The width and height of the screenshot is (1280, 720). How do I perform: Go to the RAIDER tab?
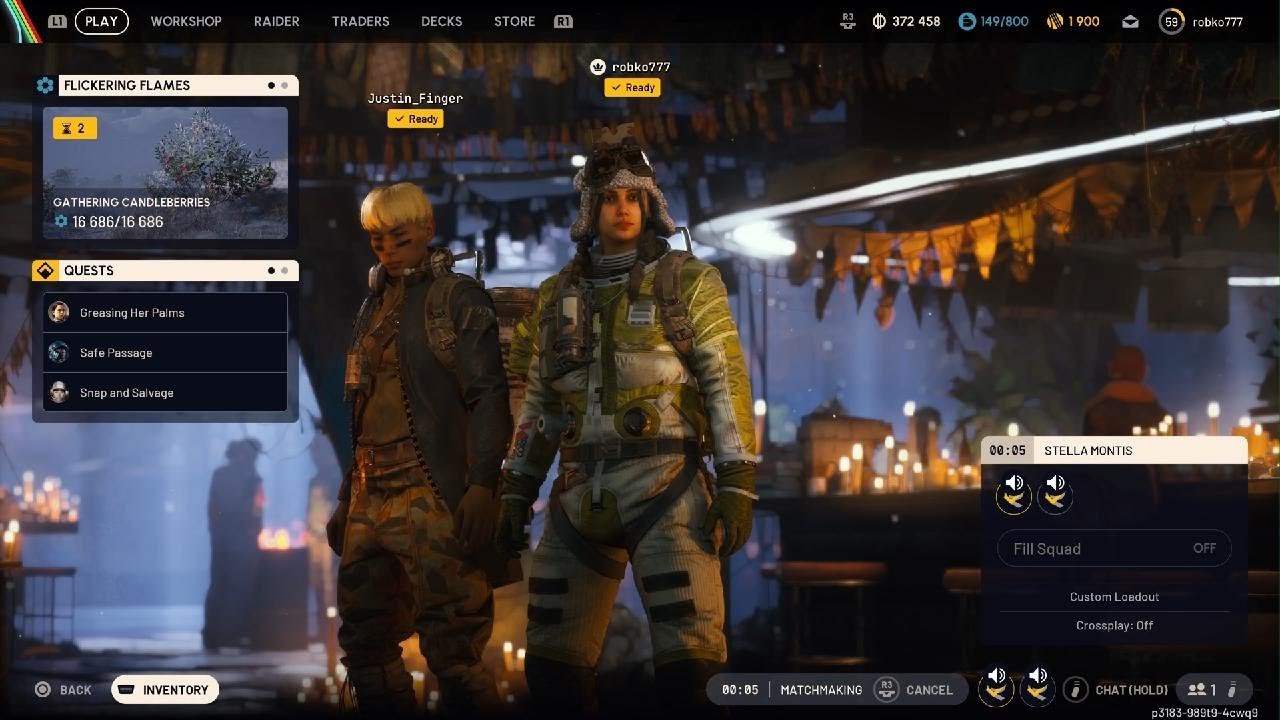277,21
